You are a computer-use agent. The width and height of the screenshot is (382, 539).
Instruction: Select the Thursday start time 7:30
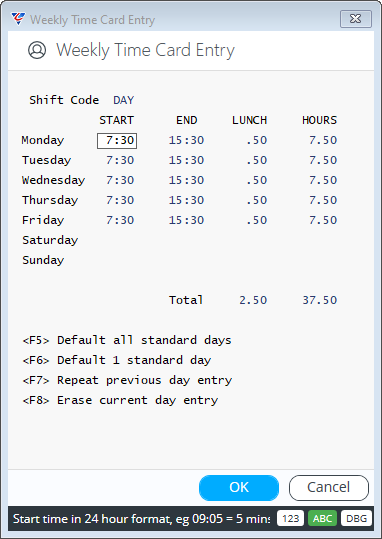120,200
